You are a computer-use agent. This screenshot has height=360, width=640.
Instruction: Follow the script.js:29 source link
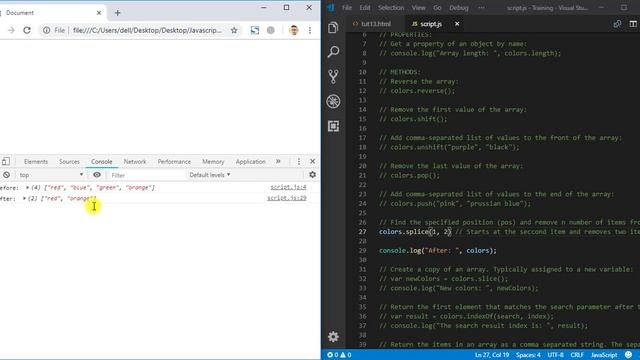pos(287,198)
